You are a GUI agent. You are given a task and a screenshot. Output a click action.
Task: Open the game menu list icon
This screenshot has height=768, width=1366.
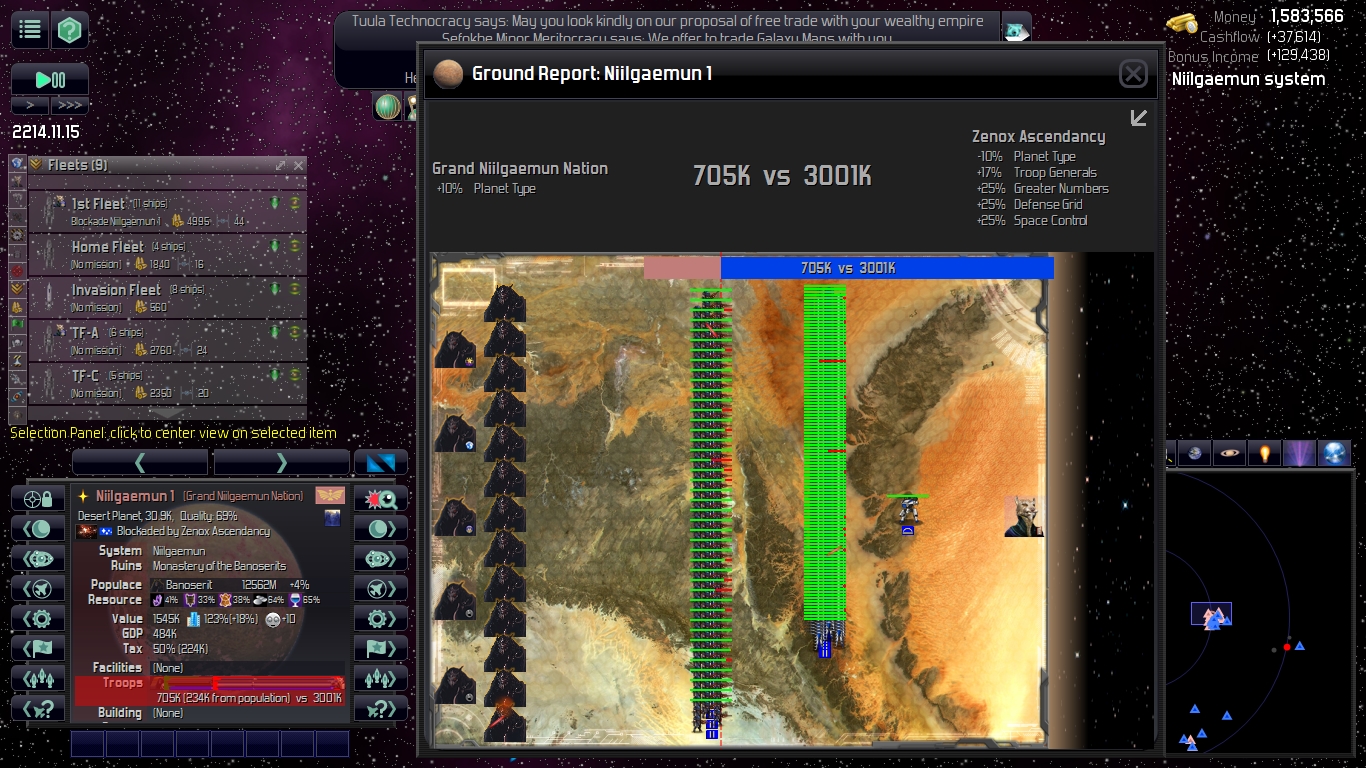(x=30, y=30)
